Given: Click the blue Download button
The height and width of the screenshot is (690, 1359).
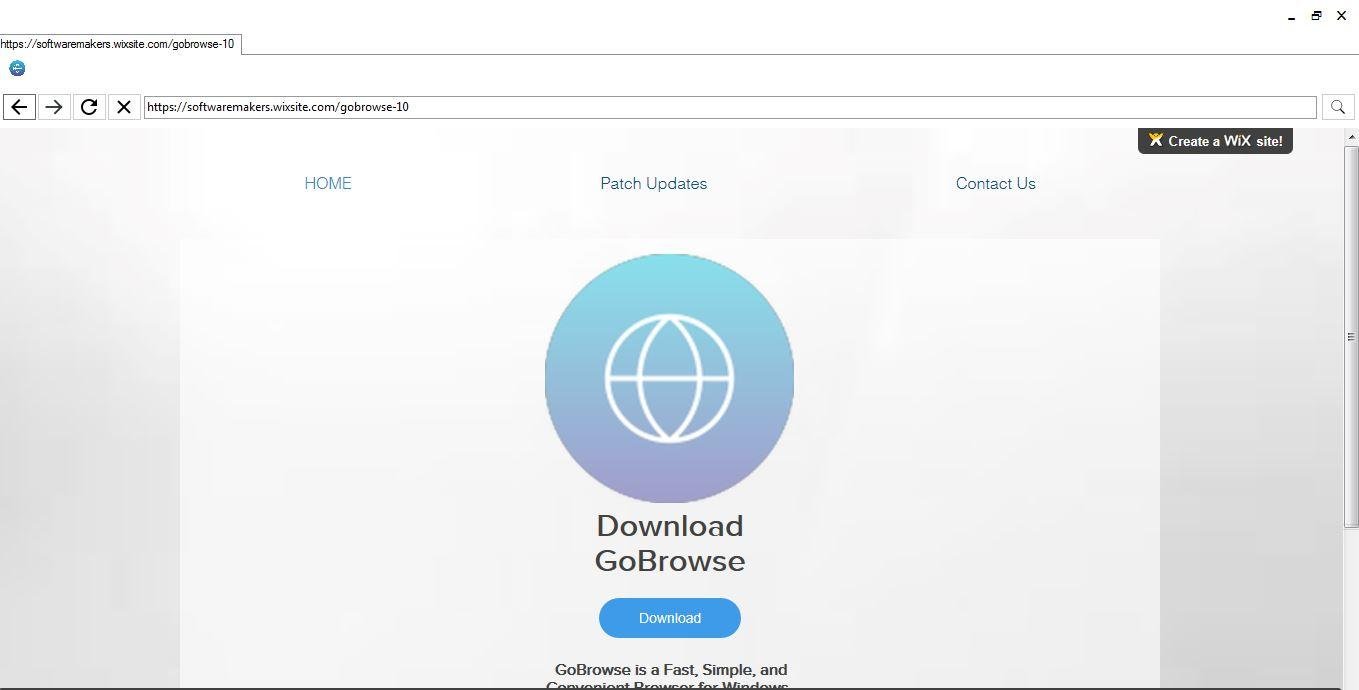Looking at the screenshot, I should coord(669,618).
